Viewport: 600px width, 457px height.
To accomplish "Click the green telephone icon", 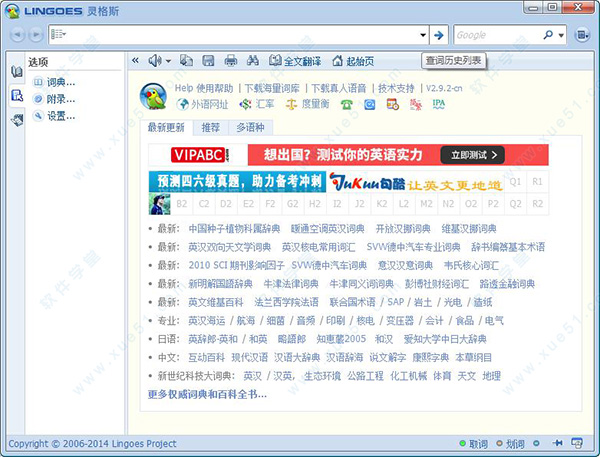I will point(347,104).
